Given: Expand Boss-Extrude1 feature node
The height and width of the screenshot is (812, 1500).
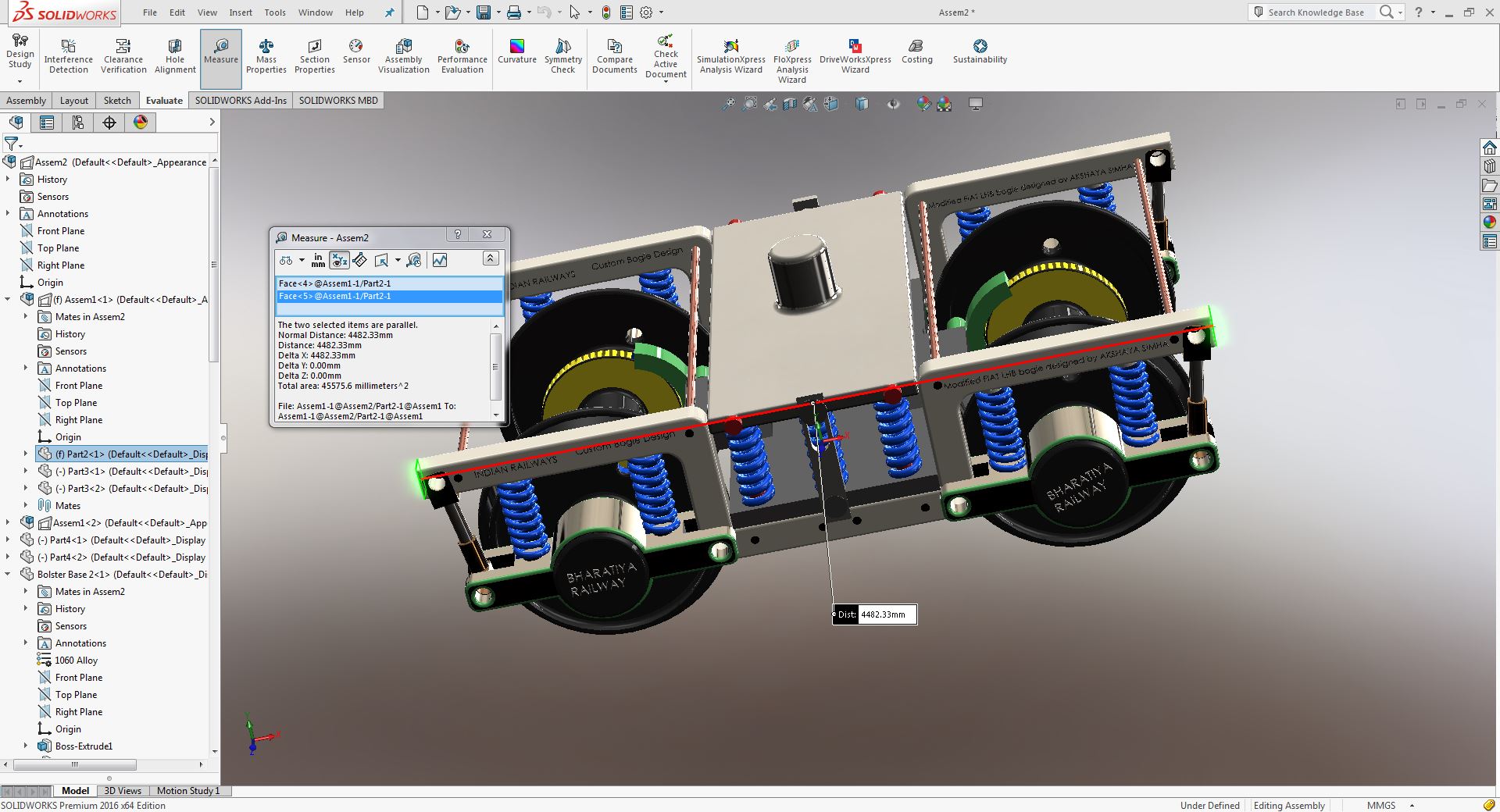Looking at the screenshot, I should click(26, 746).
